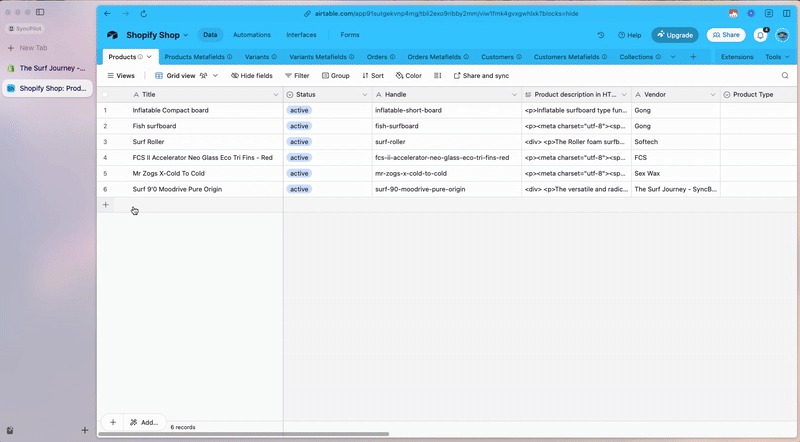Click the Orders tab info icon
800x442 pixels.
pyautogui.click(x=392, y=57)
